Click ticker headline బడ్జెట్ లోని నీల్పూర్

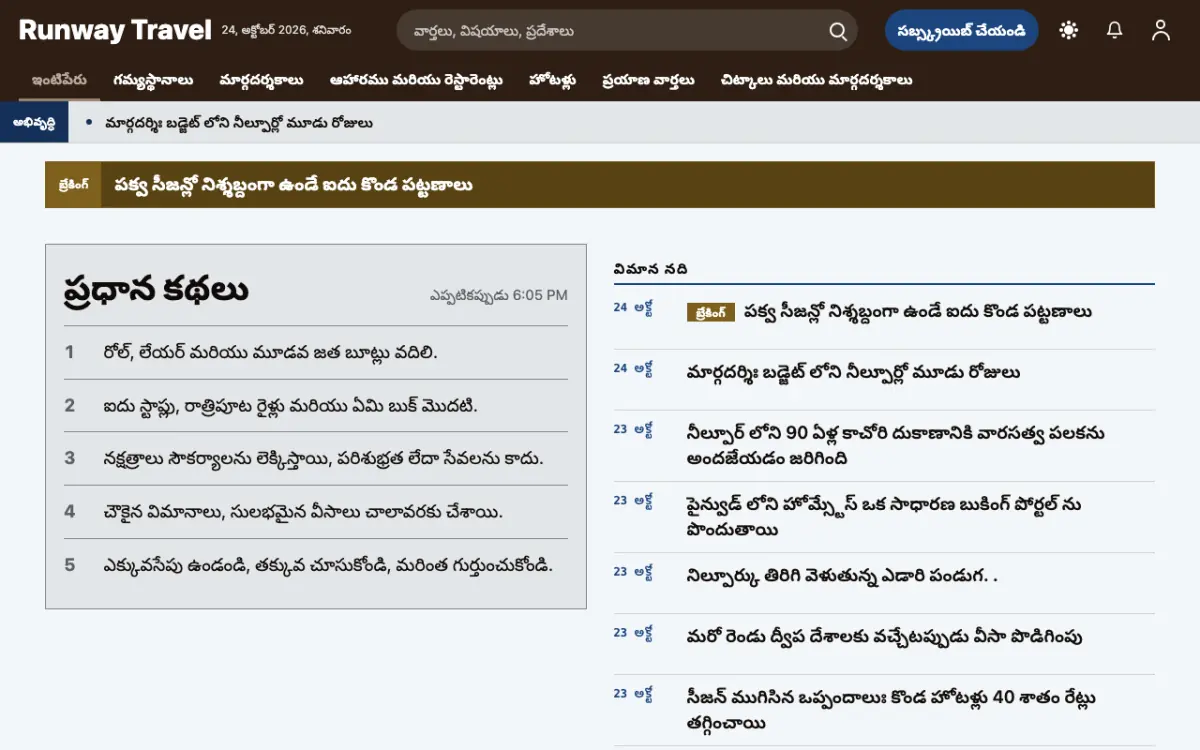point(239,123)
